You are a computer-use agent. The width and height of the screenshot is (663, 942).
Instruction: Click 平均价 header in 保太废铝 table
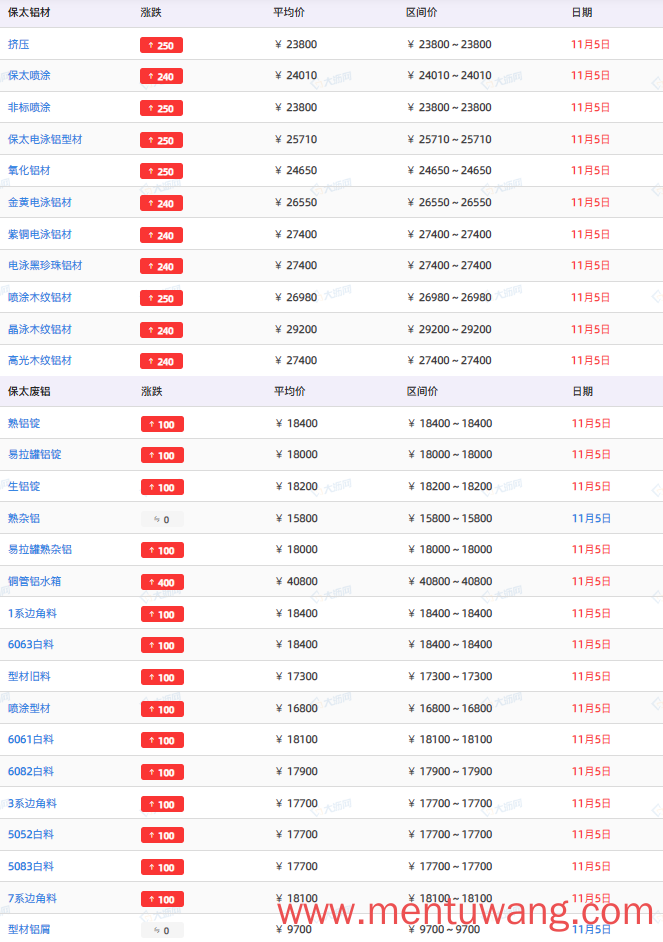click(x=289, y=392)
